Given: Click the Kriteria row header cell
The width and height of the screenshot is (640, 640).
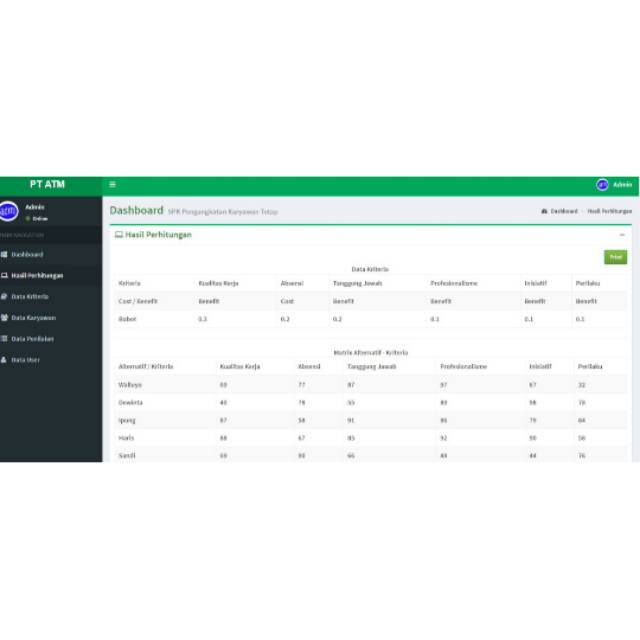Looking at the screenshot, I should [129, 283].
